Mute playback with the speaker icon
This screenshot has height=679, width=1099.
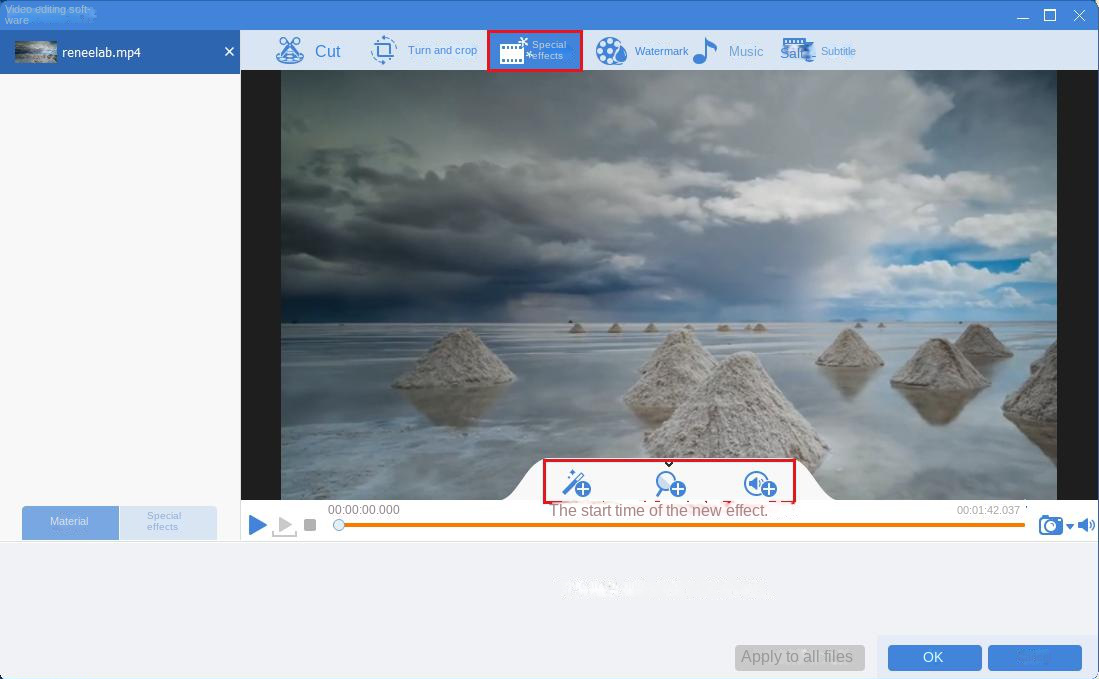1087,524
